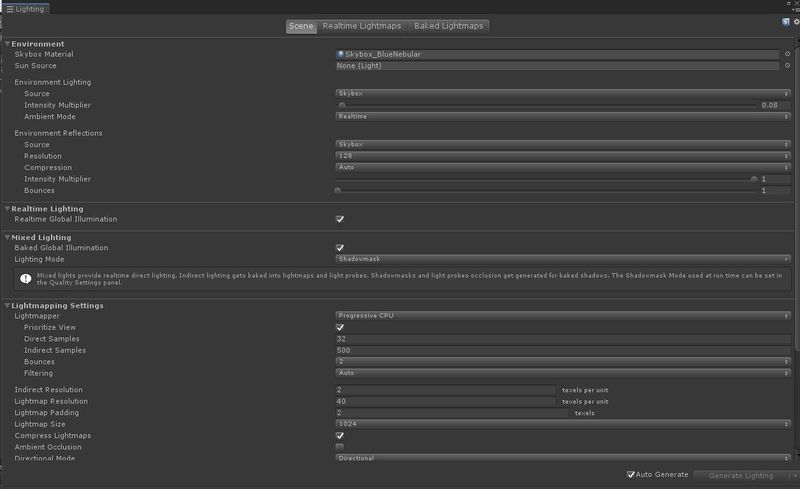Image resolution: width=800 pixels, height=489 pixels.
Task: Collapse the Lightmapping Settings section
Action: [8, 305]
